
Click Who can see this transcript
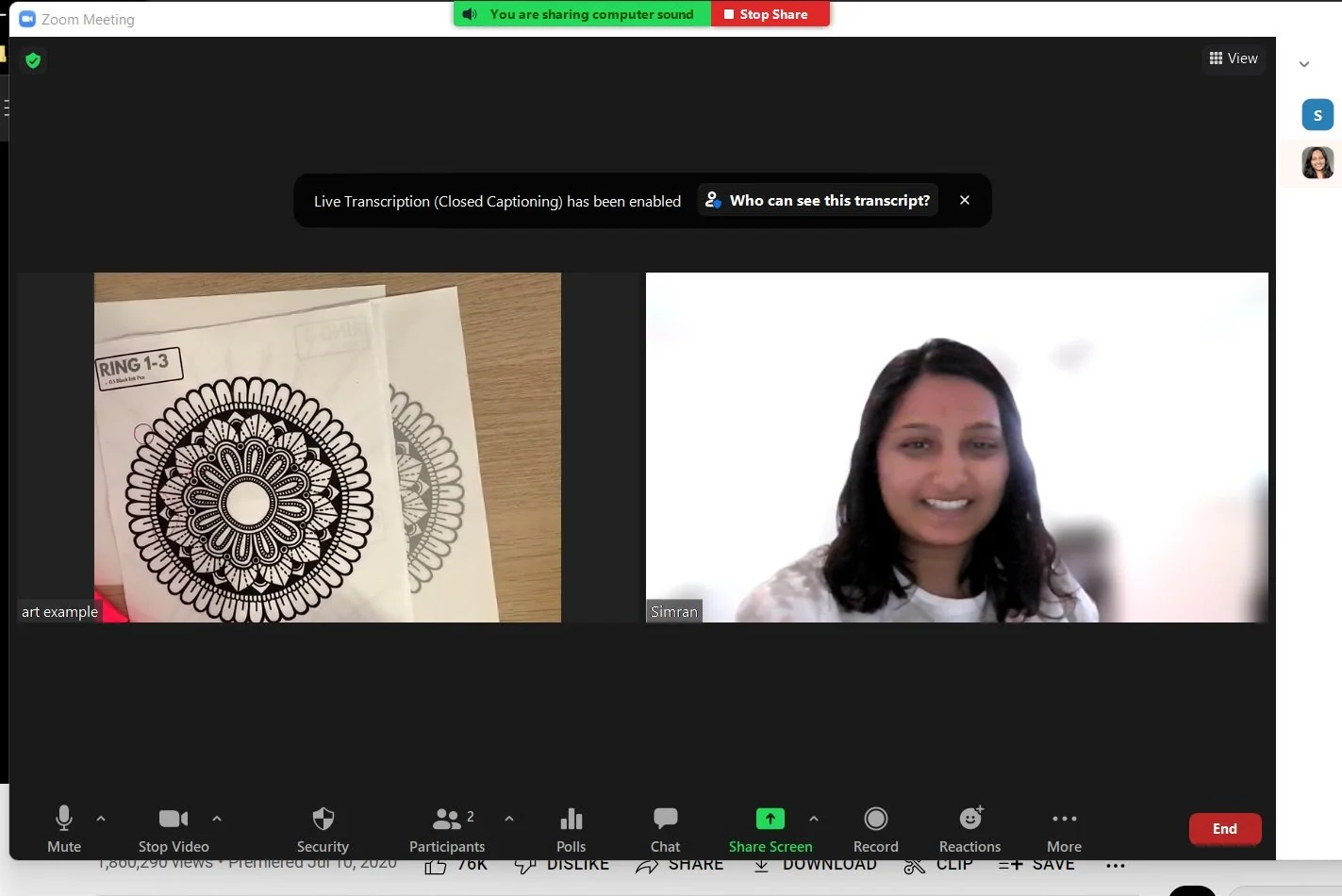tap(818, 200)
